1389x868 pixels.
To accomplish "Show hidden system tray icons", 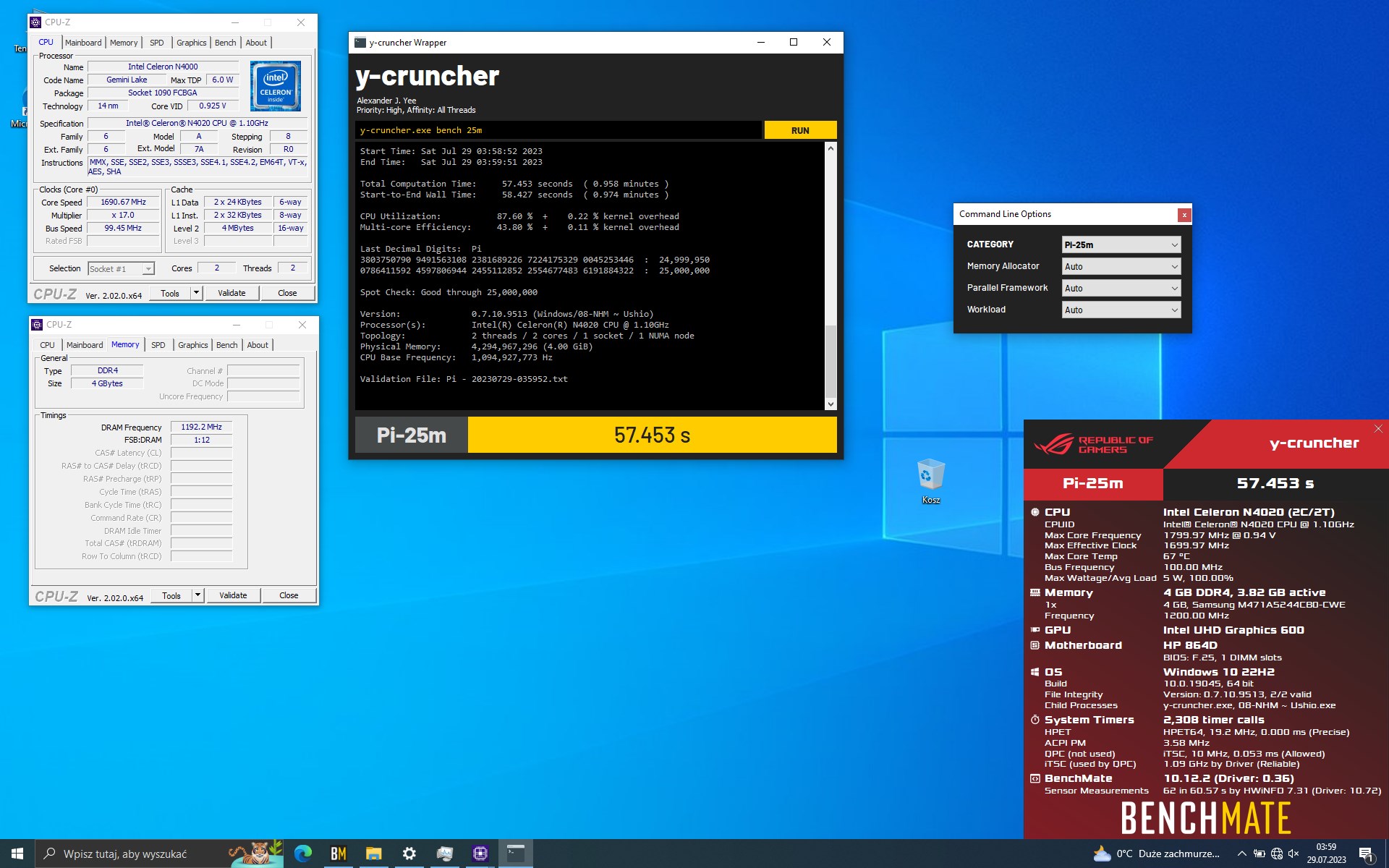I will (x=1241, y=854).
